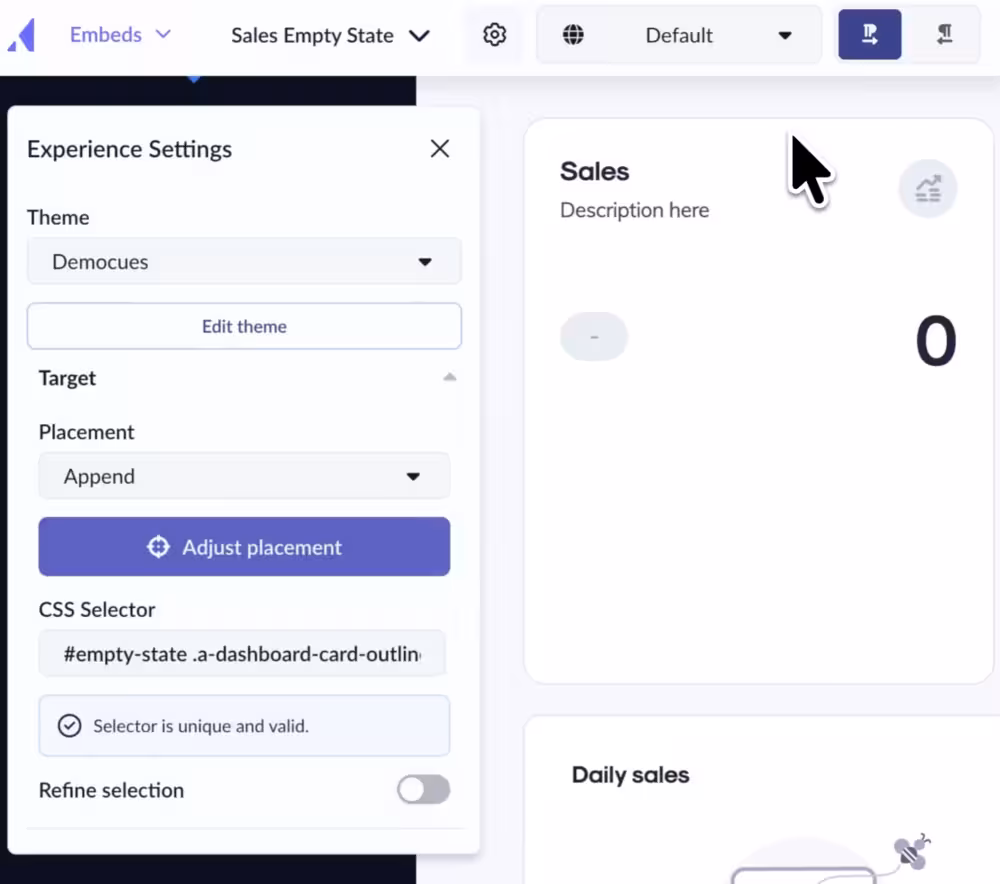Click the Sales card title
Screen dimensions: 1000x884
(594, 172)
